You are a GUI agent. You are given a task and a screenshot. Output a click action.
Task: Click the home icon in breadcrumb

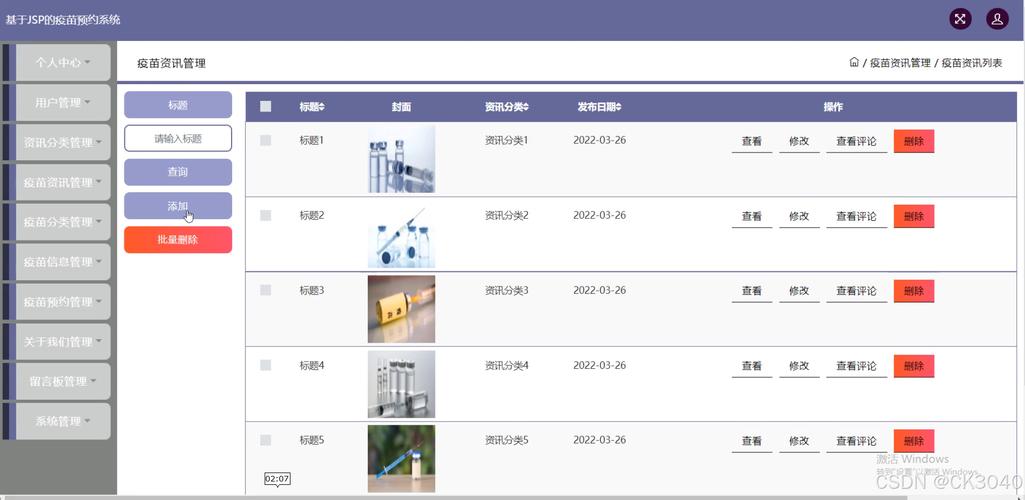(854, 63)
